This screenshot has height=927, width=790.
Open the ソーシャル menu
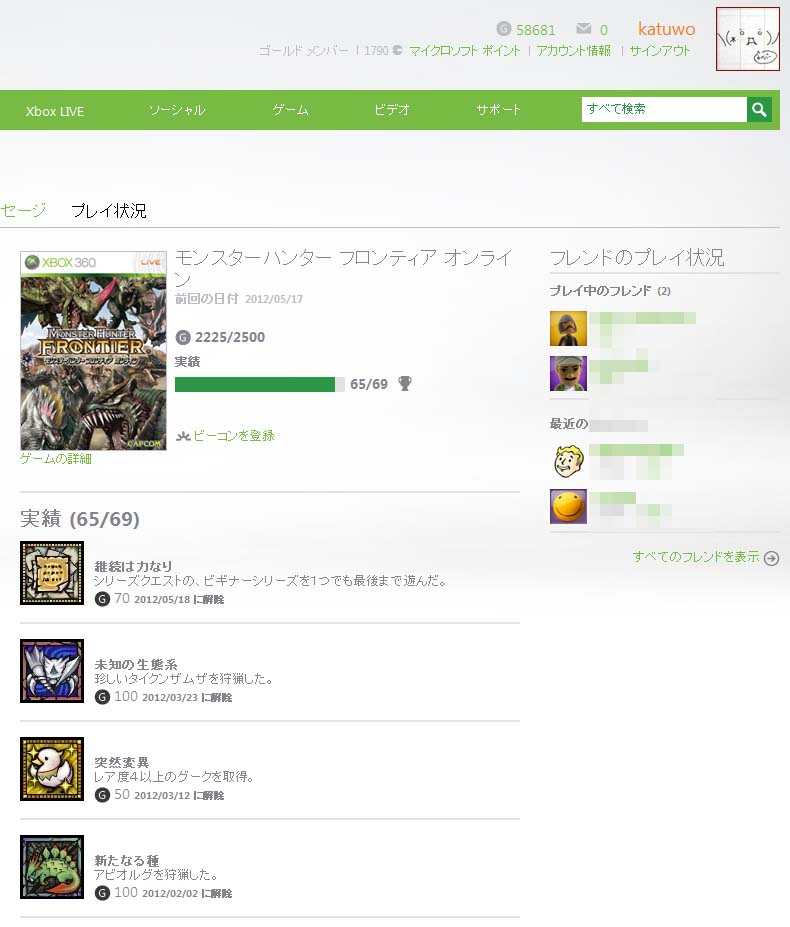coord(177,110)
